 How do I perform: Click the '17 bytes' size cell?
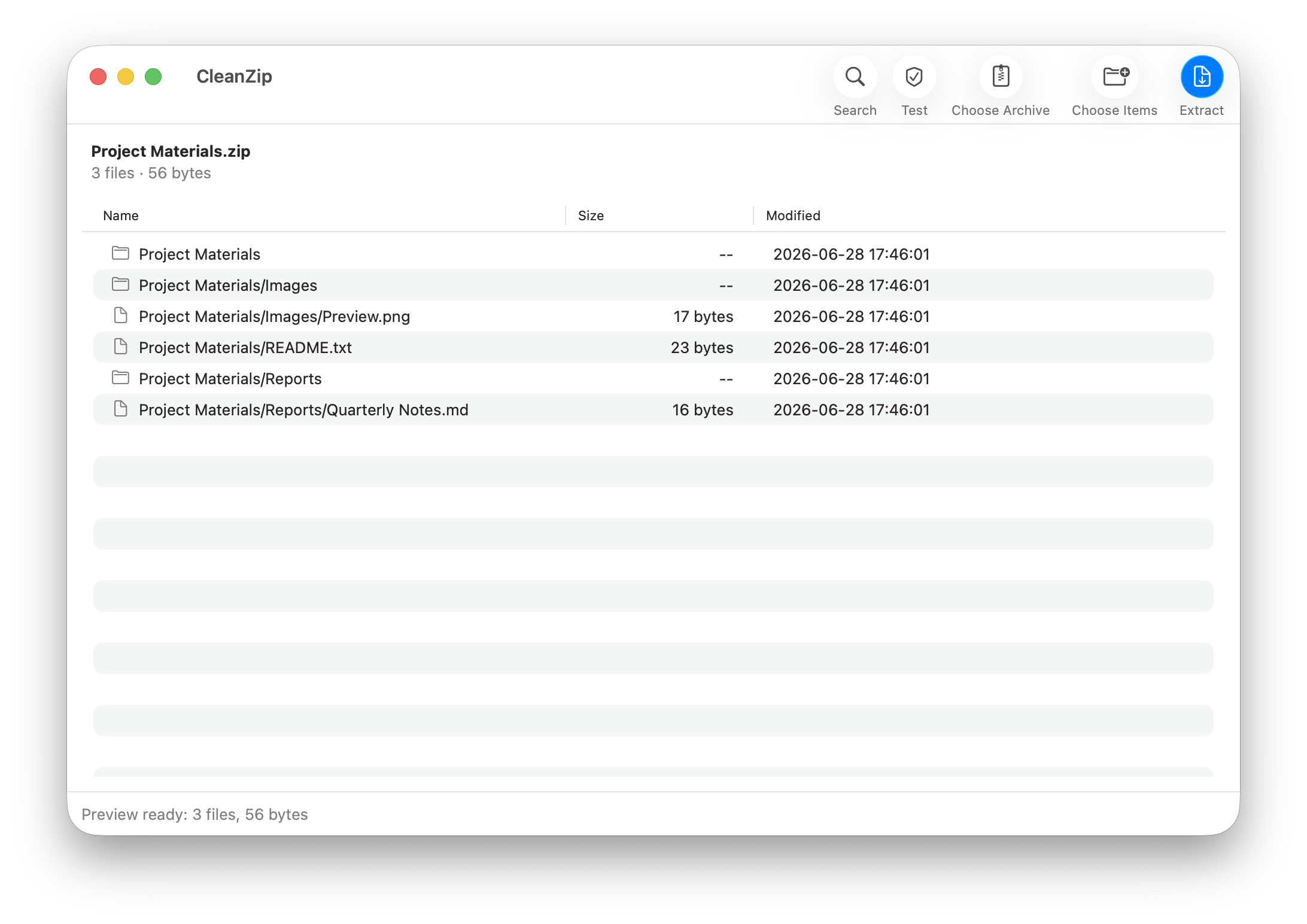(x=703, y=317)
